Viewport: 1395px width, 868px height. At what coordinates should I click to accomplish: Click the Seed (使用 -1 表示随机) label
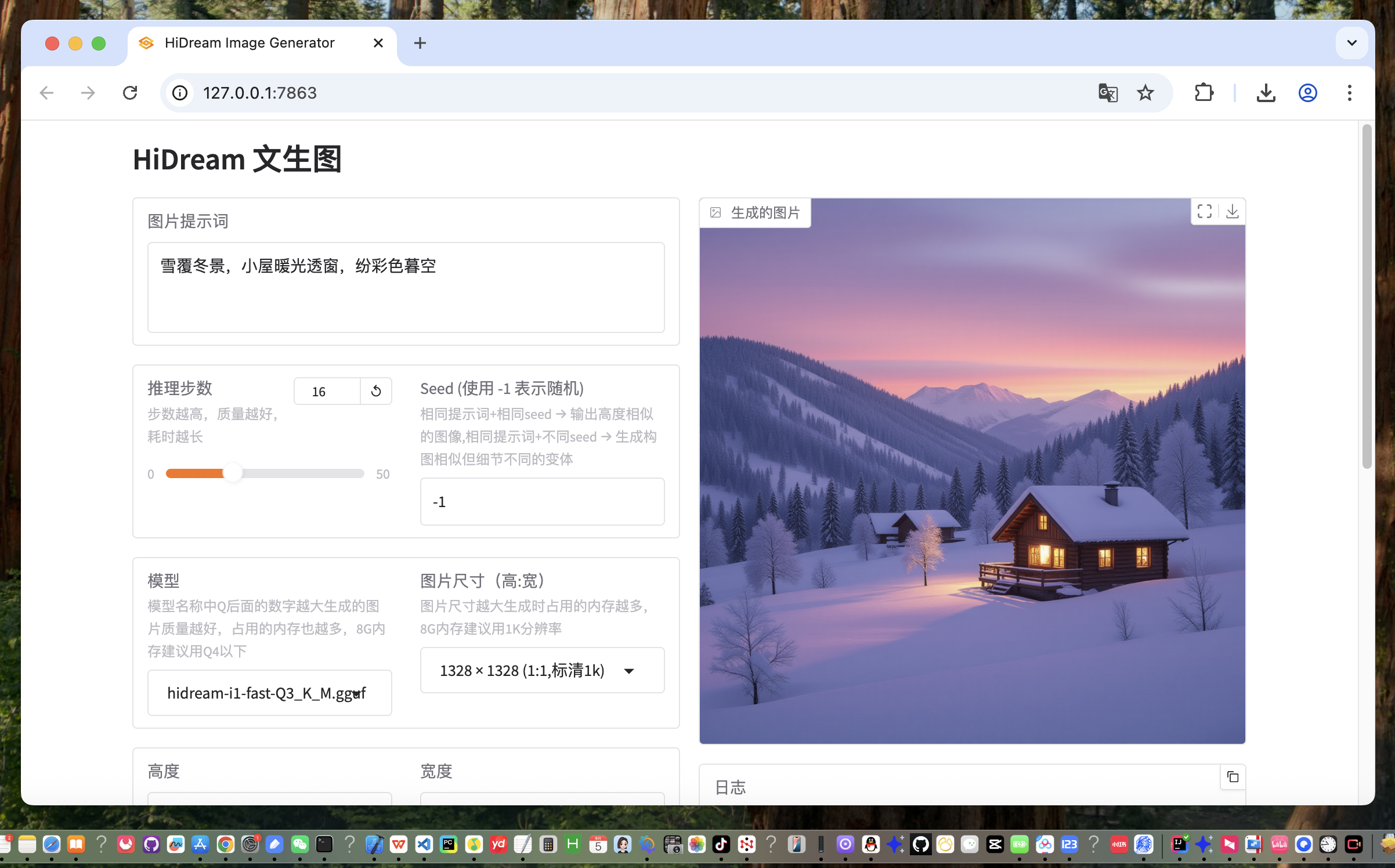pos(502,388)
